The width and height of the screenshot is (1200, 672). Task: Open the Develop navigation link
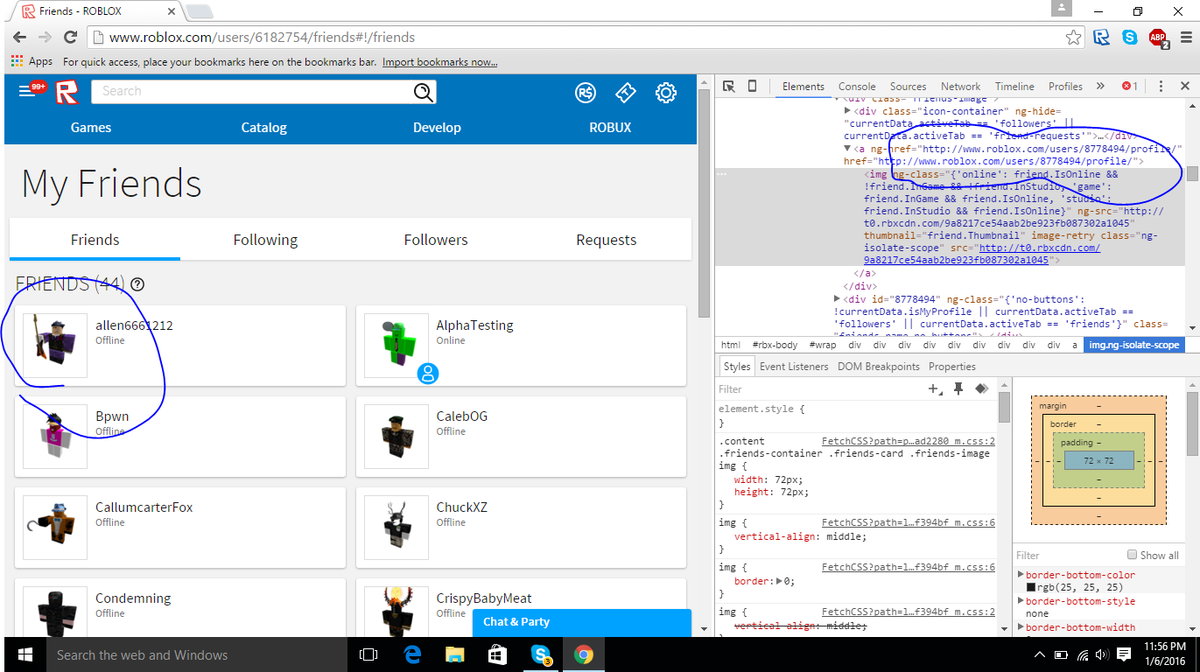click(437, 128)
